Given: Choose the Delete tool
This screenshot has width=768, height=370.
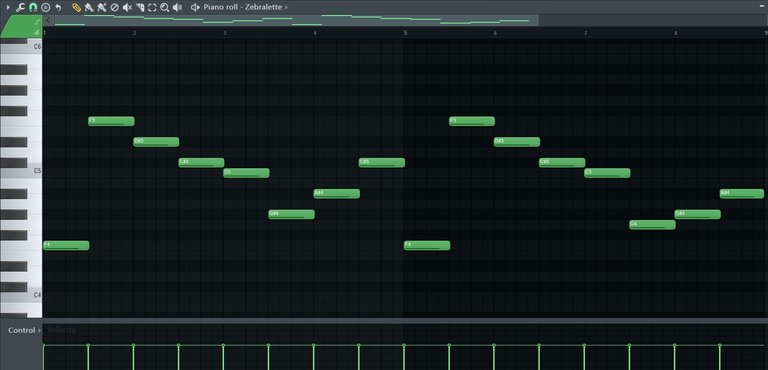Looking at the screenshot, I should point(114,7).
